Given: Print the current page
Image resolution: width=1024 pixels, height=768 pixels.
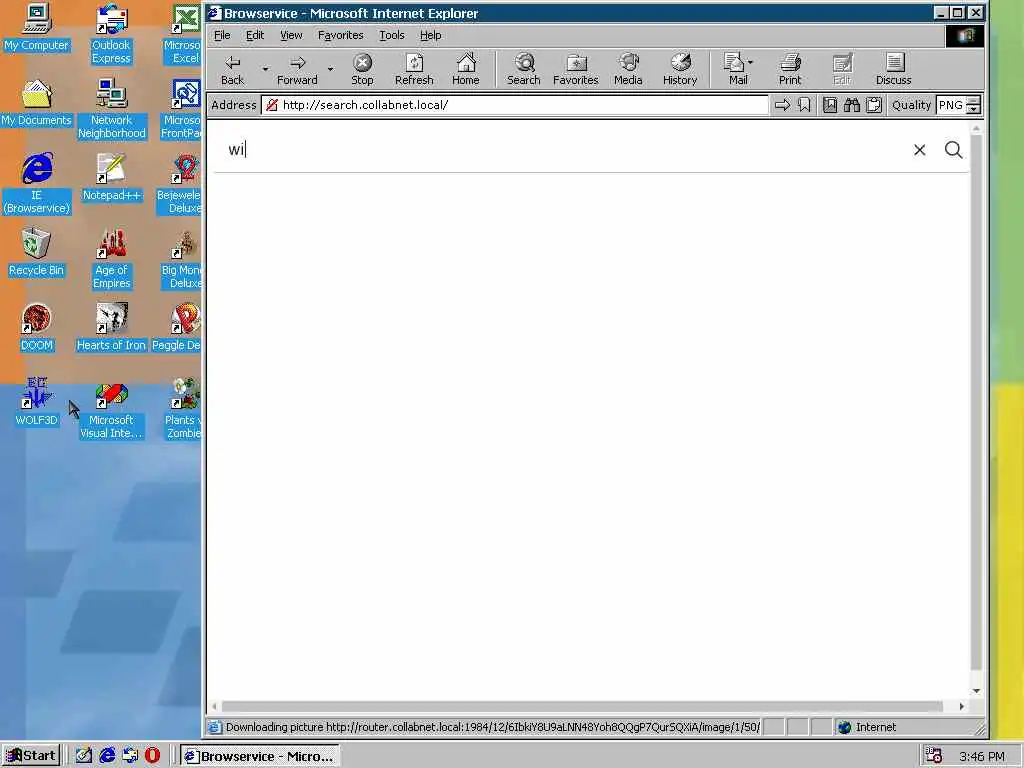Looking at the screenshot, I should tap(790, 69).
